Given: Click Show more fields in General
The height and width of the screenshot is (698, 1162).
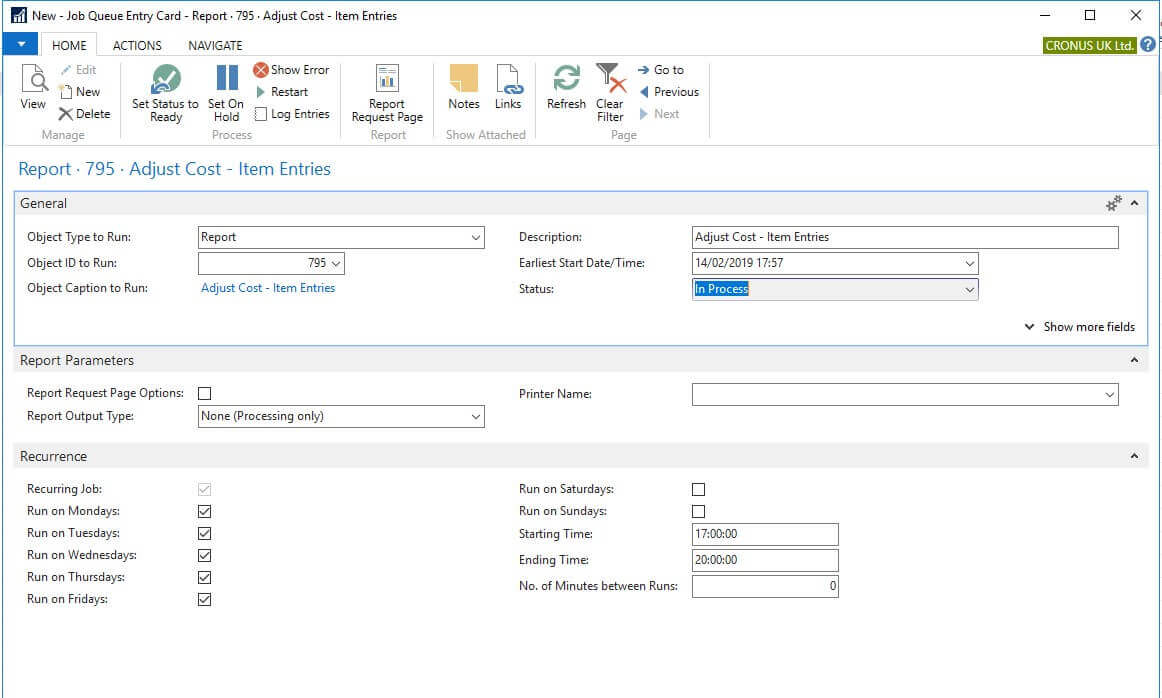Looking at the screenshot, I should [x=1080, y=327].
